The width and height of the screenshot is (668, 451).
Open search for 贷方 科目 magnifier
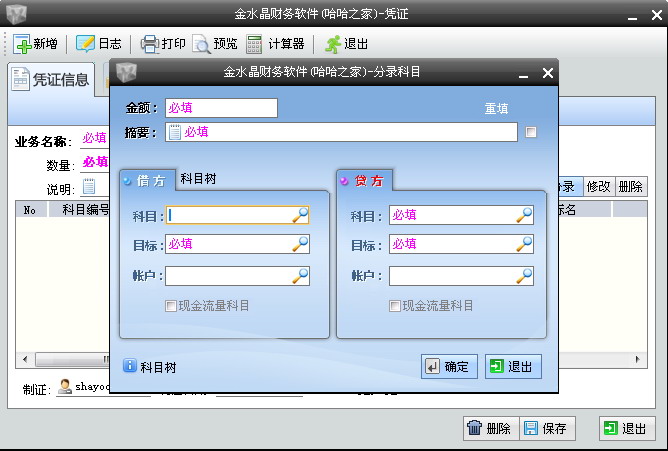pos(524,215)
